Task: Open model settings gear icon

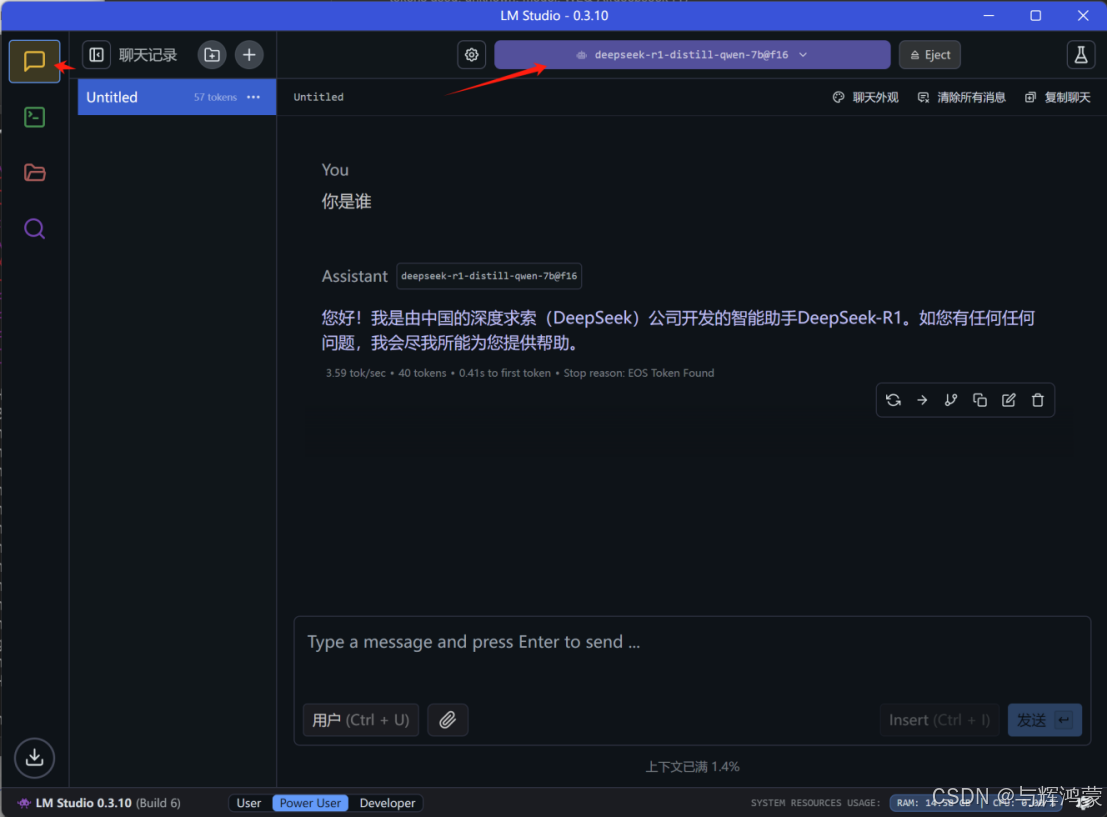Action: click(x=472, y=55)
